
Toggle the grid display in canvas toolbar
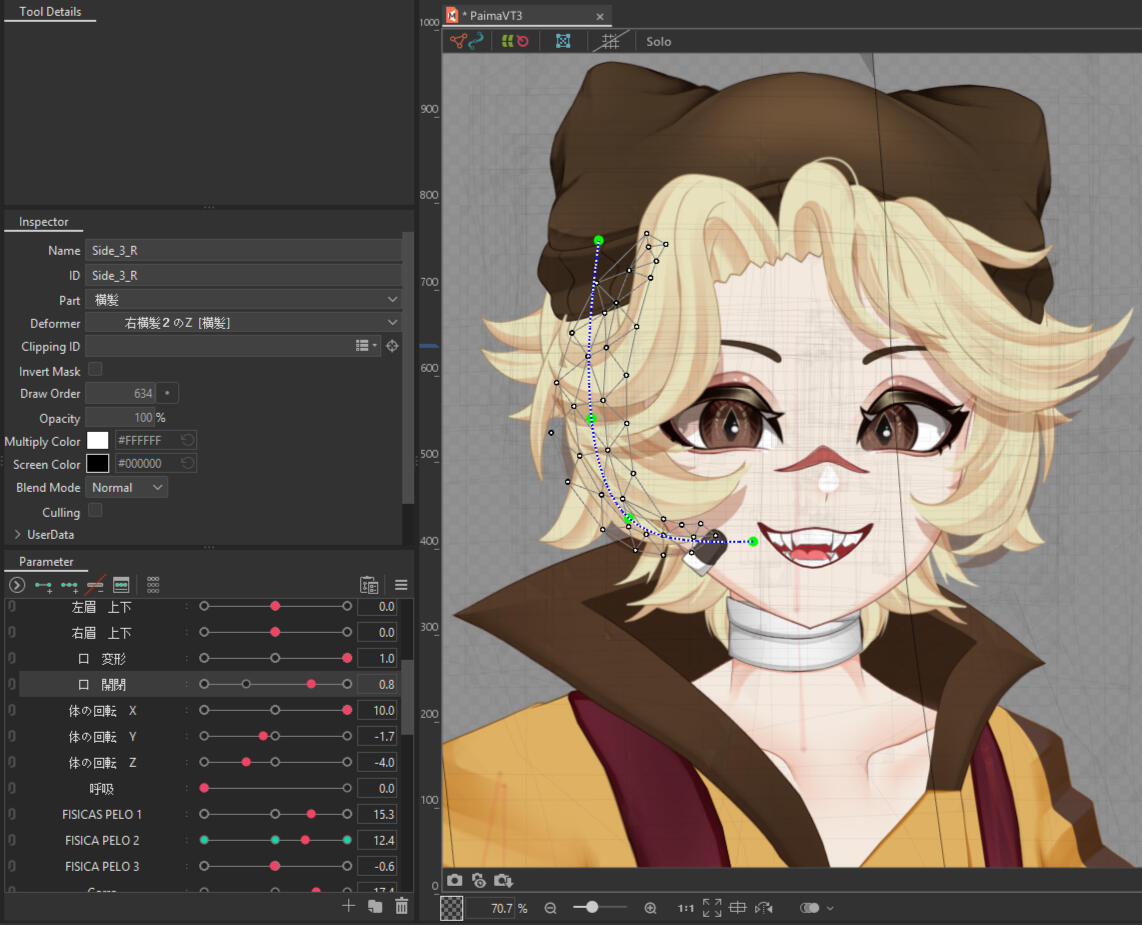tap(609, 41)
